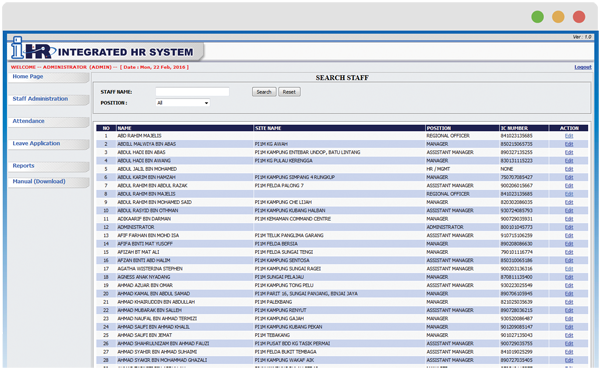Edit staff AFIZAH BT MAT ALI
The image size is (600, 371).
pyautogui.click(x=569, y=252)
